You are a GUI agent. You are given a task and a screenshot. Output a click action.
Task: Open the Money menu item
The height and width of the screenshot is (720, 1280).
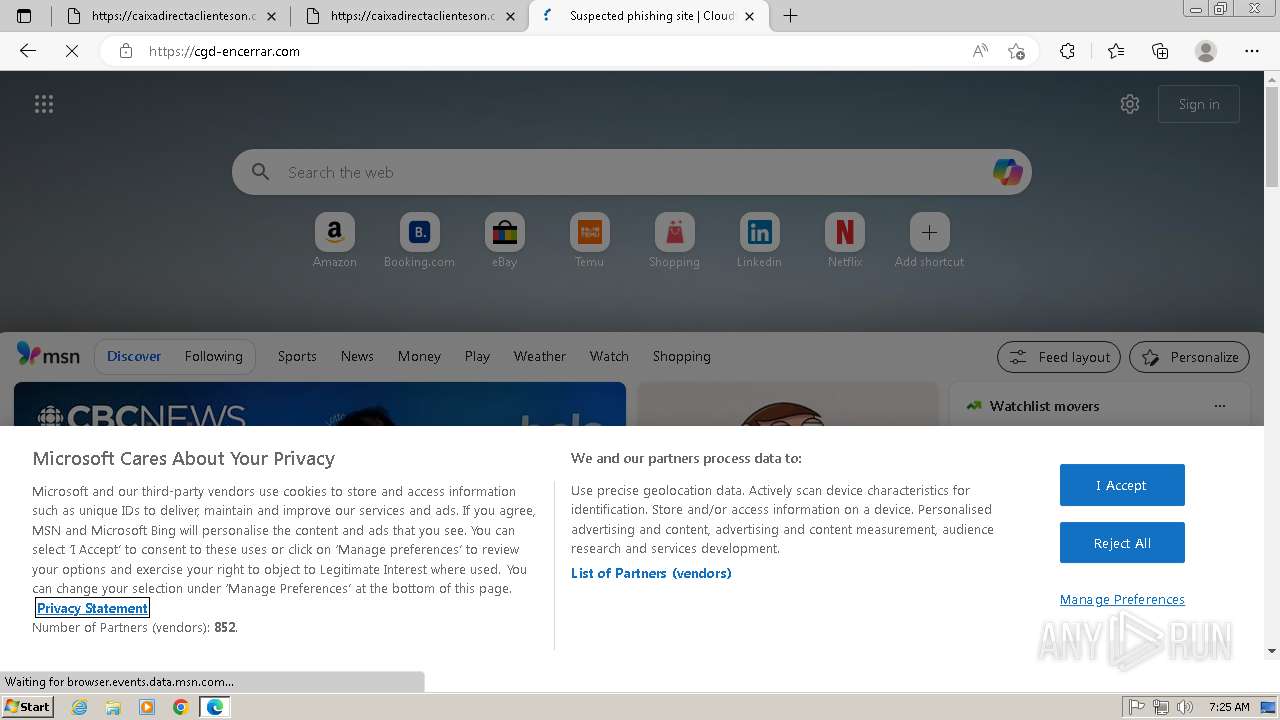click(419, 356)
